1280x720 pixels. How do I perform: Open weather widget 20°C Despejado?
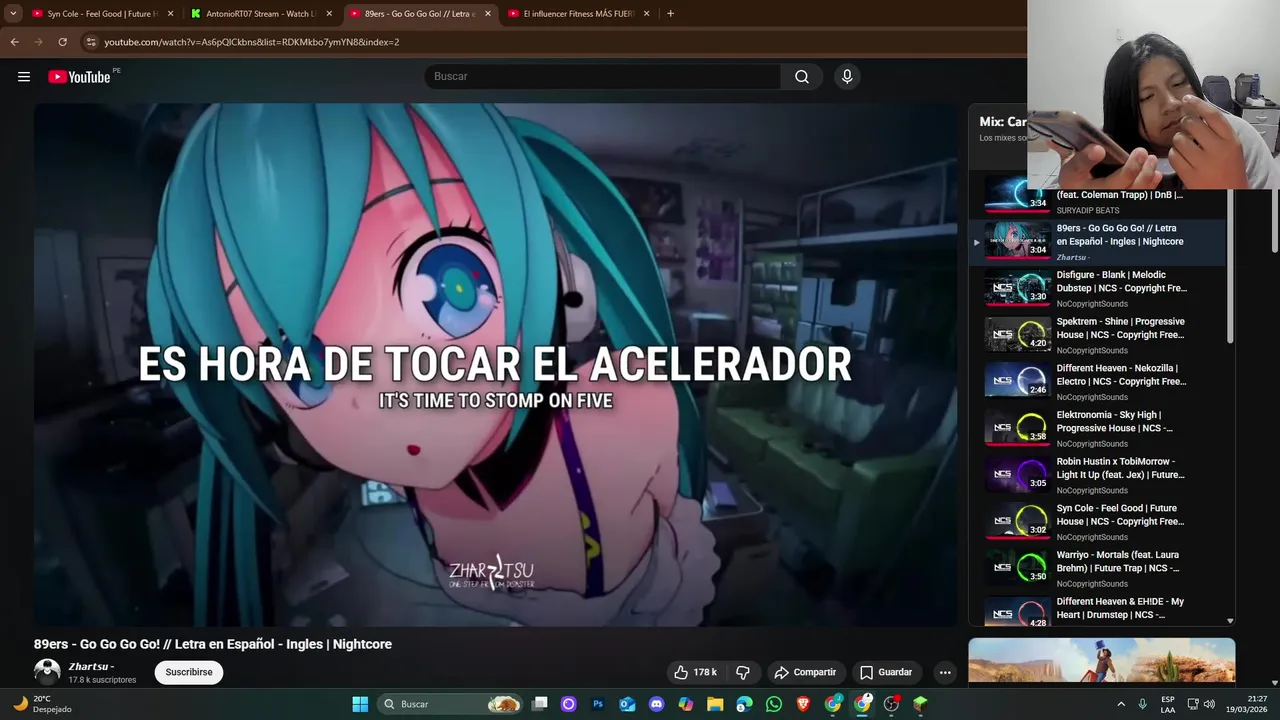tap(42, 704)
